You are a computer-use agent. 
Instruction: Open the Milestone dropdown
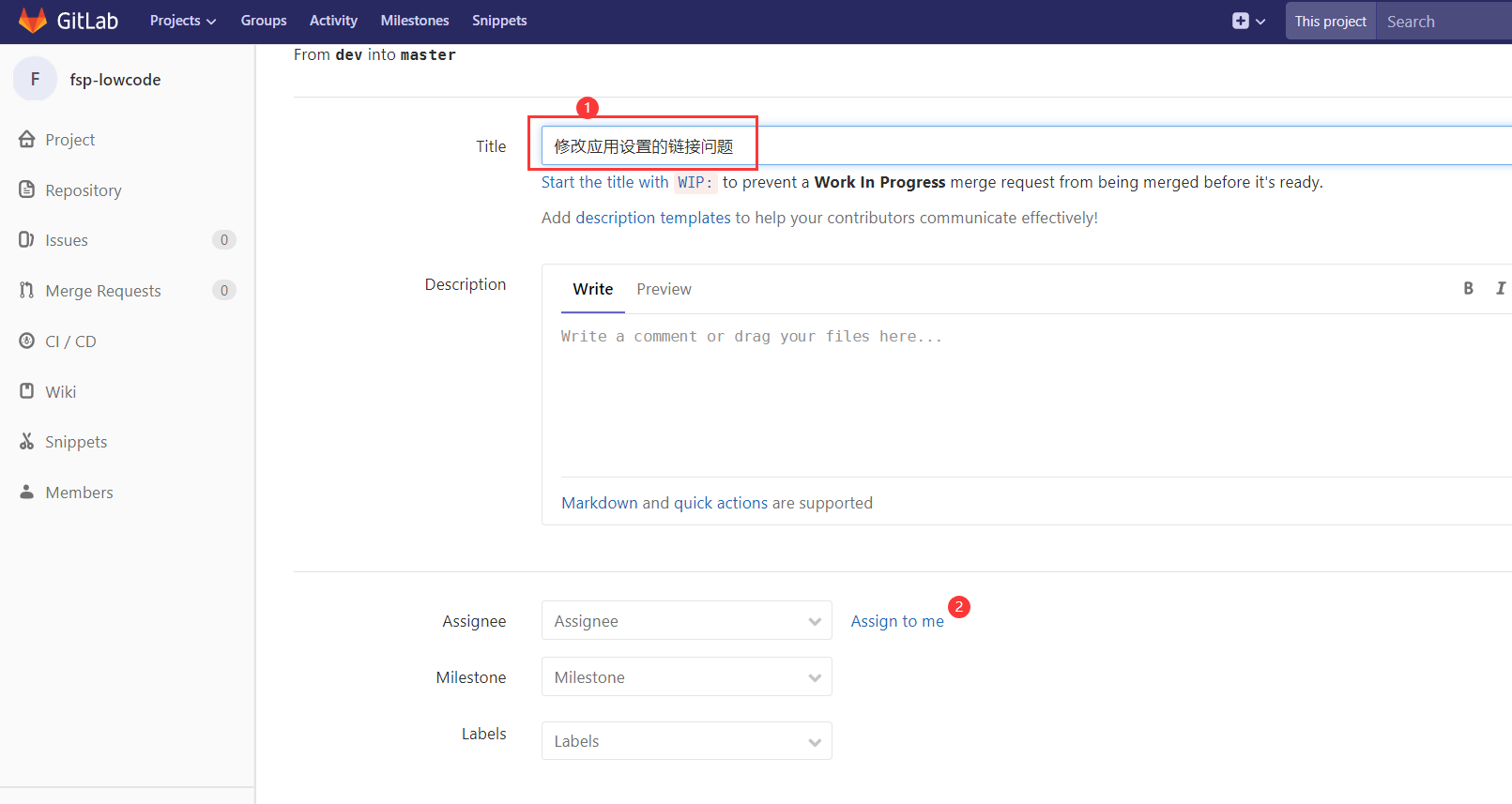click(687, 676)
